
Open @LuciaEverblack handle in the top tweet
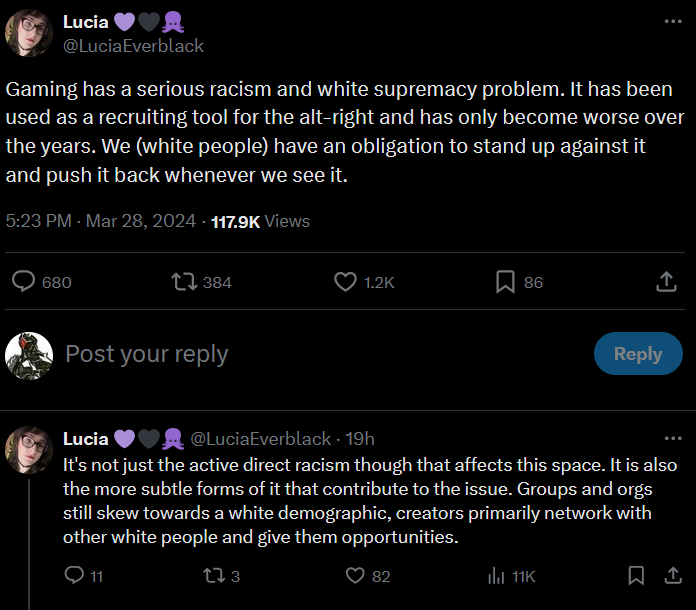pyautogui.click(x=133, y=46)
